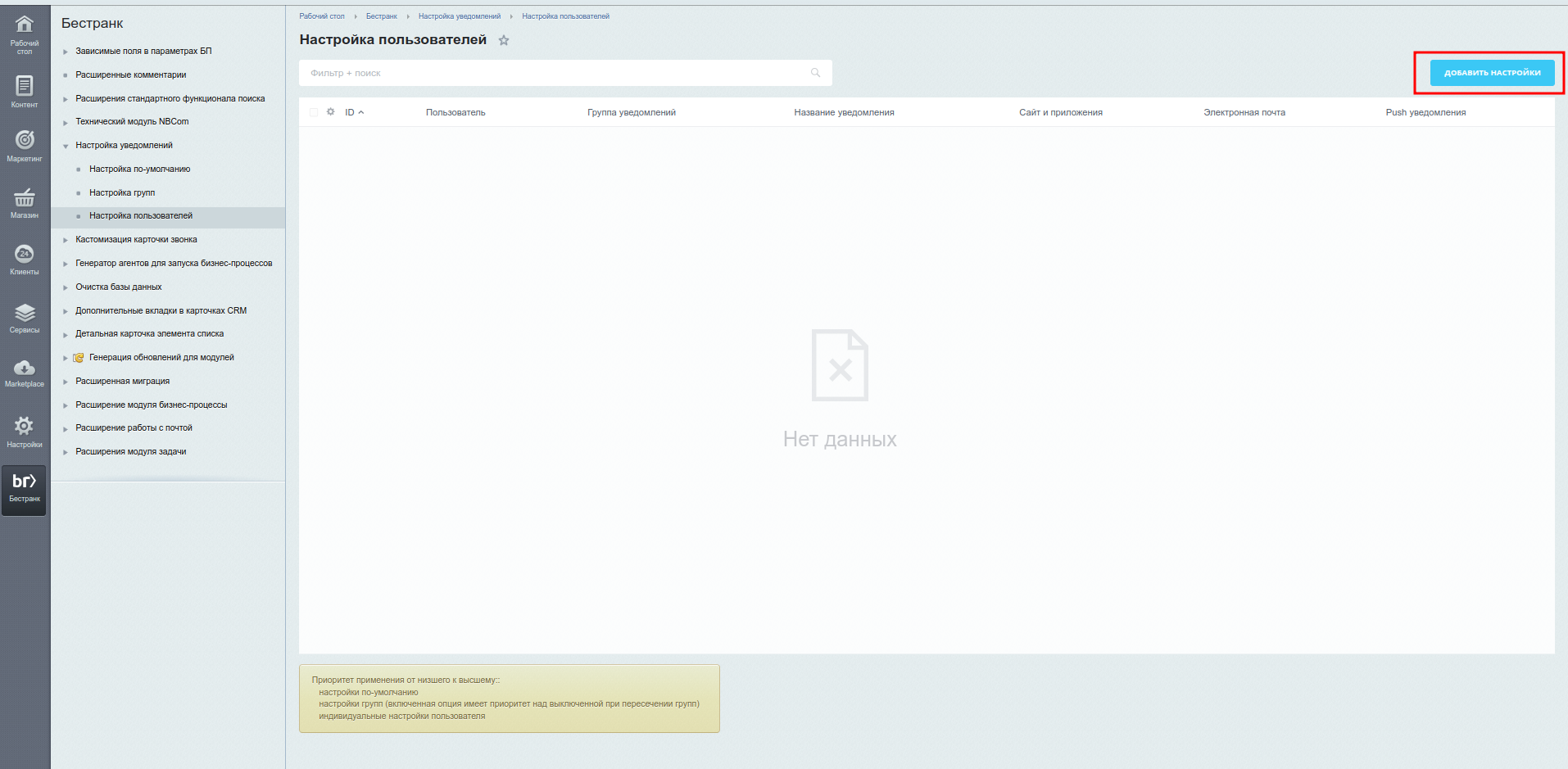Screen dimensions: 1568x769
Task: Click the Бестранк breadcrumb link
Action: (x=381, y=16)
